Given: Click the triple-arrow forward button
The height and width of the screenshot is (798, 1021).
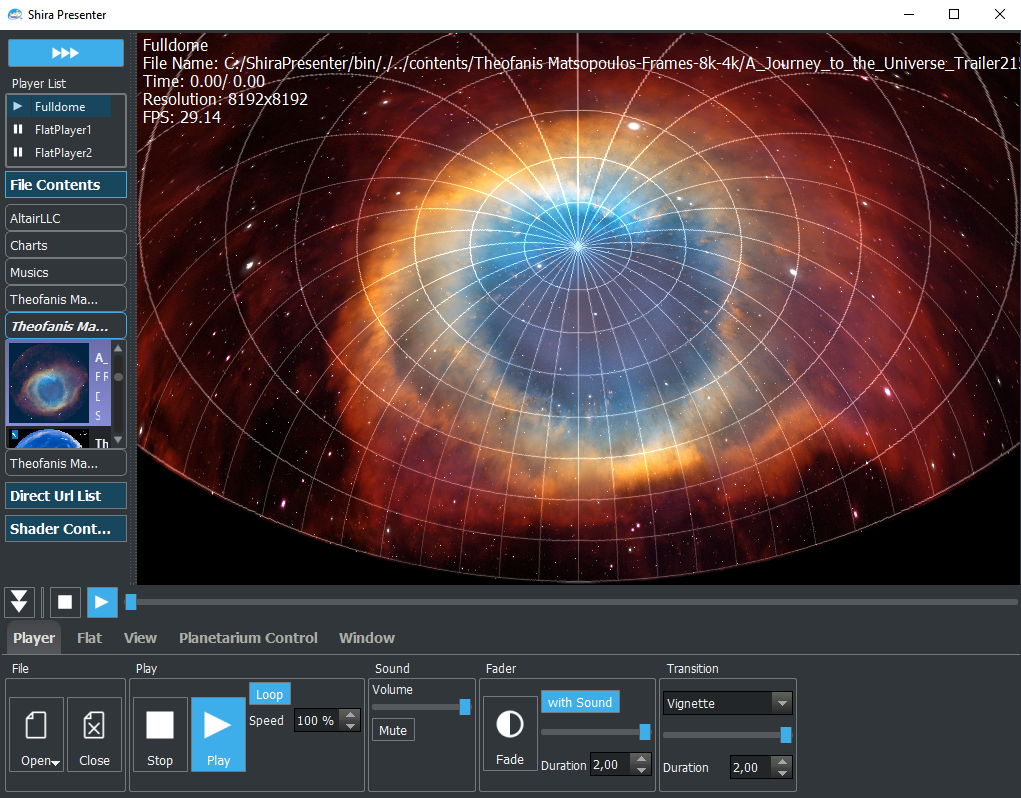Looking at the screenshot, I should [66, 53].
